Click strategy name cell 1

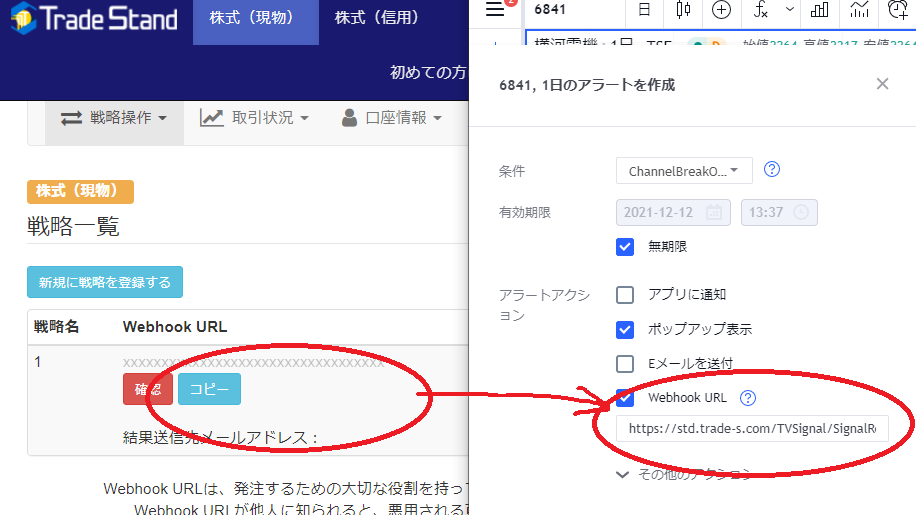pos(37,362)
